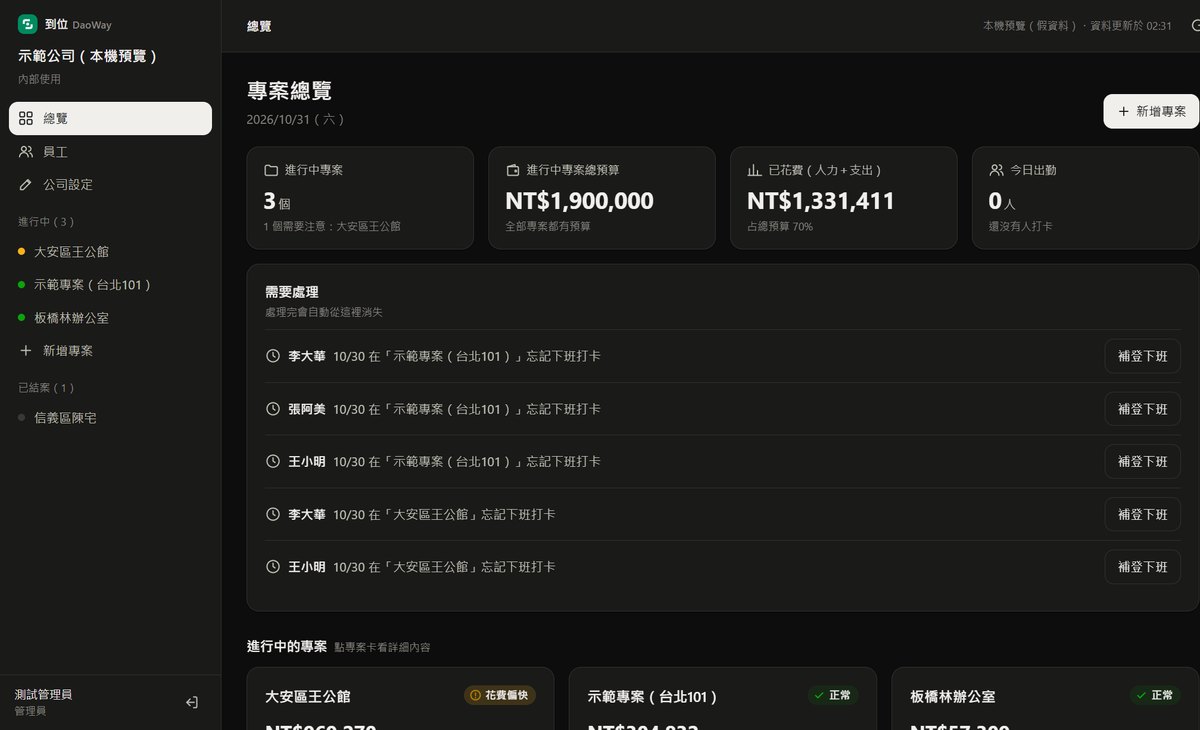This screenshot has height=730, width=1200.
Task: Open the 示範專案（台北101） project card
Action: pyautogui.click(x=723, y=699)
